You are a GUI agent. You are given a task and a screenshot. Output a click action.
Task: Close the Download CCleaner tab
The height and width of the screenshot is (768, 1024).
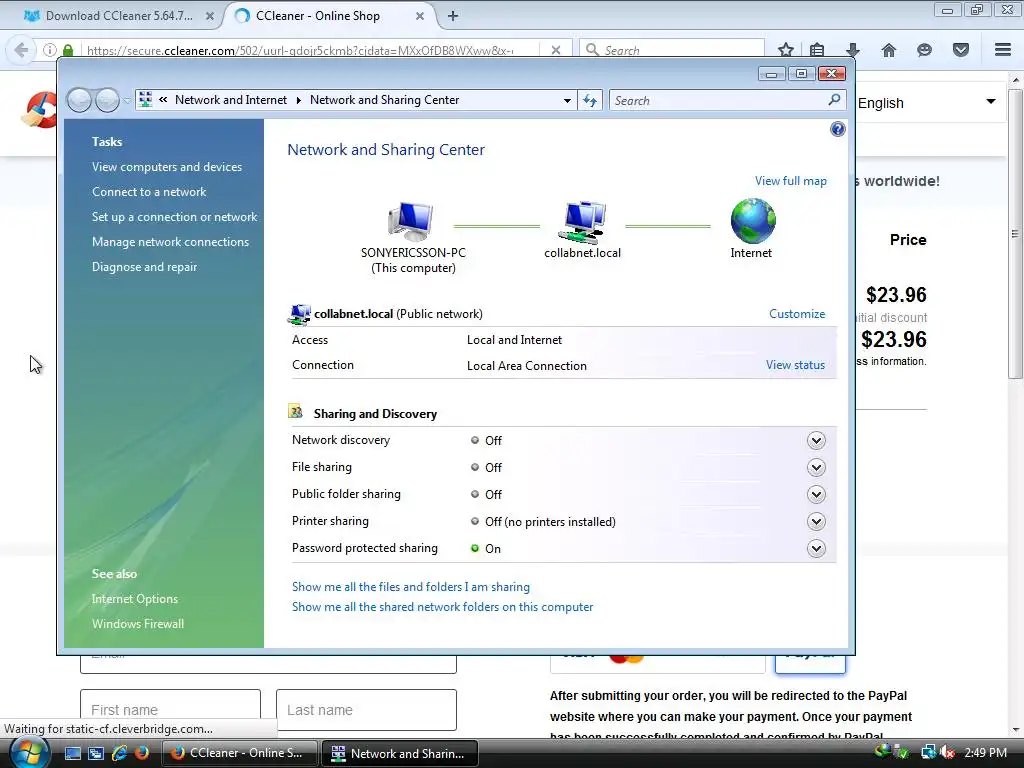210,16
